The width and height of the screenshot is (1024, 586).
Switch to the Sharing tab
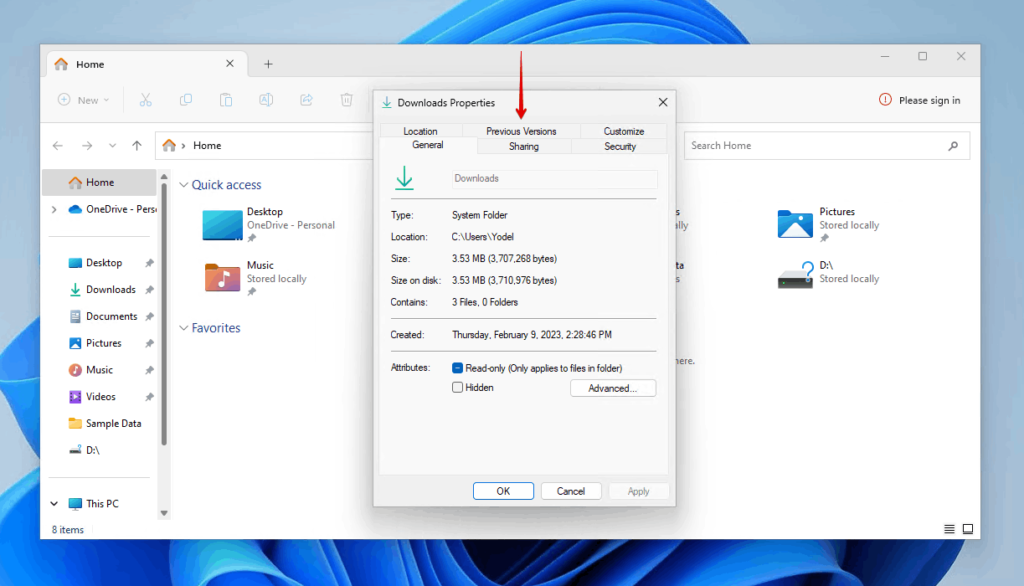point(524,145)
